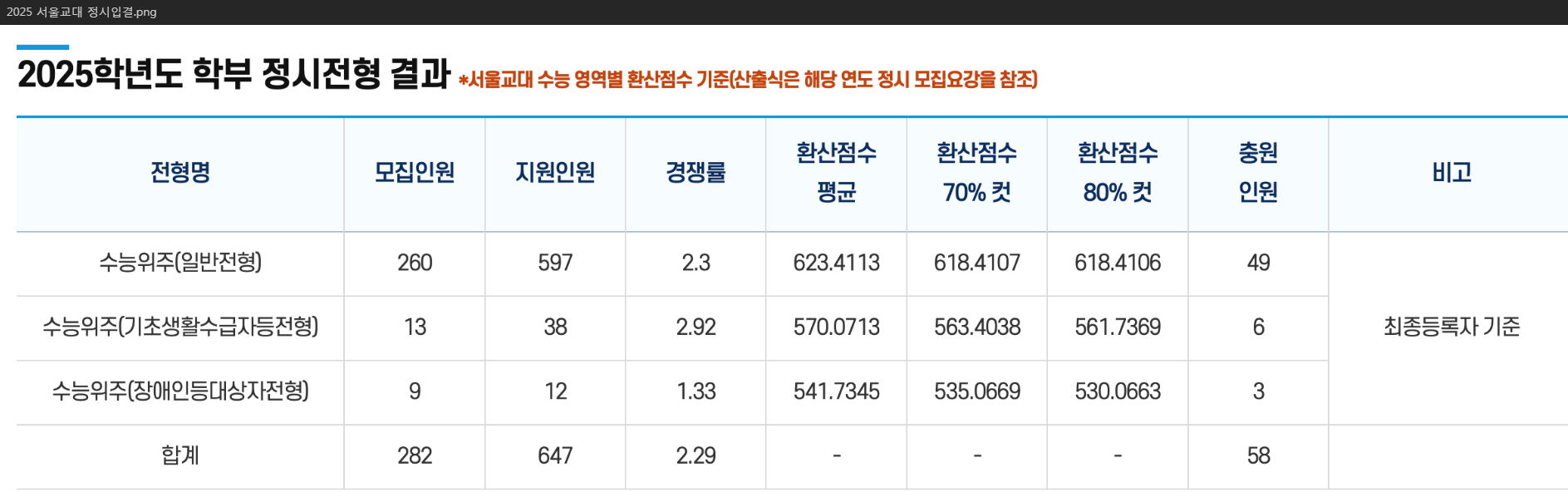Click the 38 지원인원 cell
Image resolution: width=1568 pixels, height=492 pixels.
[555, 327]
